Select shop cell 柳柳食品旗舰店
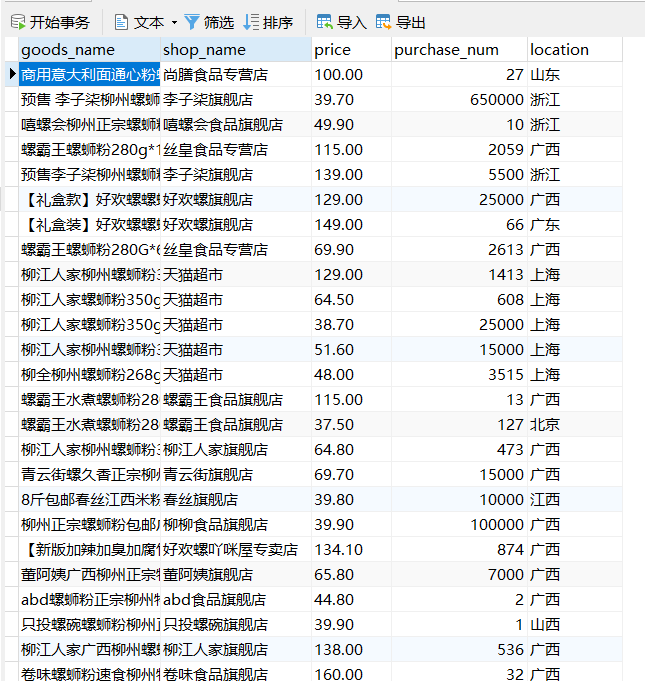 pyautogui.click(x=236, y=524)
